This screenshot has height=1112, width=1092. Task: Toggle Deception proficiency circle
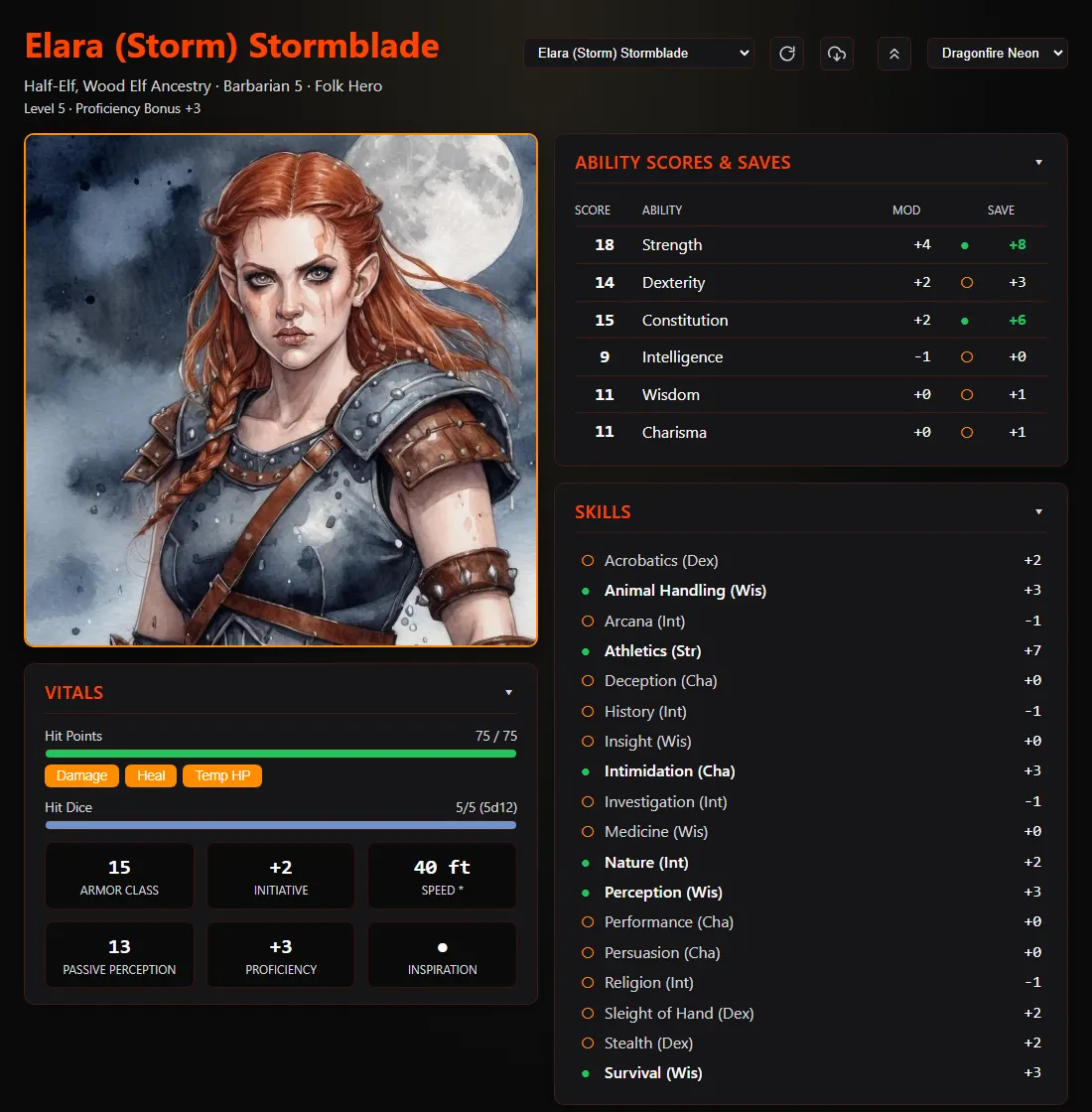point(587,681)
